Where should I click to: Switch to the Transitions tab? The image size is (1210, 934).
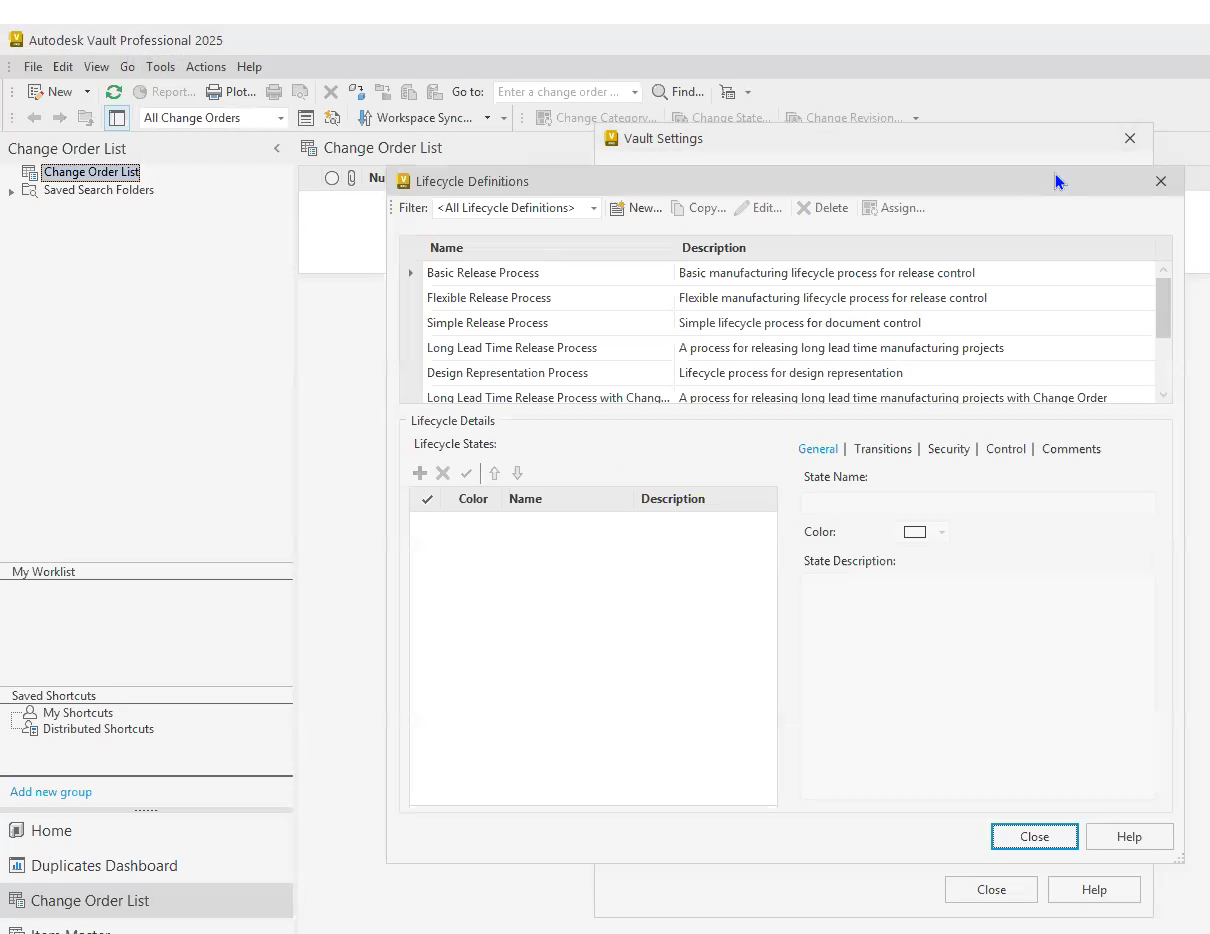883,449
